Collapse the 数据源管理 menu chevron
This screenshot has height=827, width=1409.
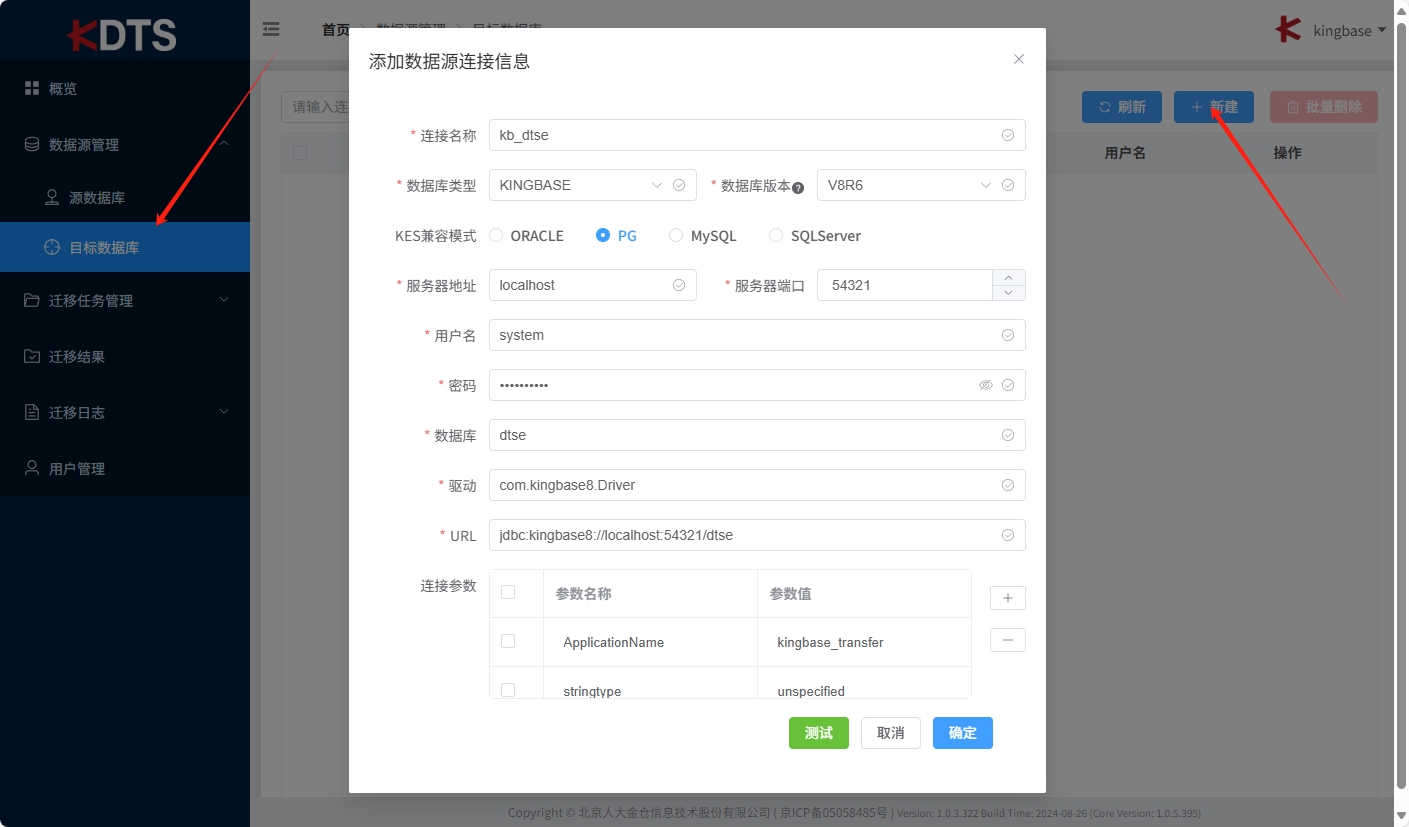[224, 144]
